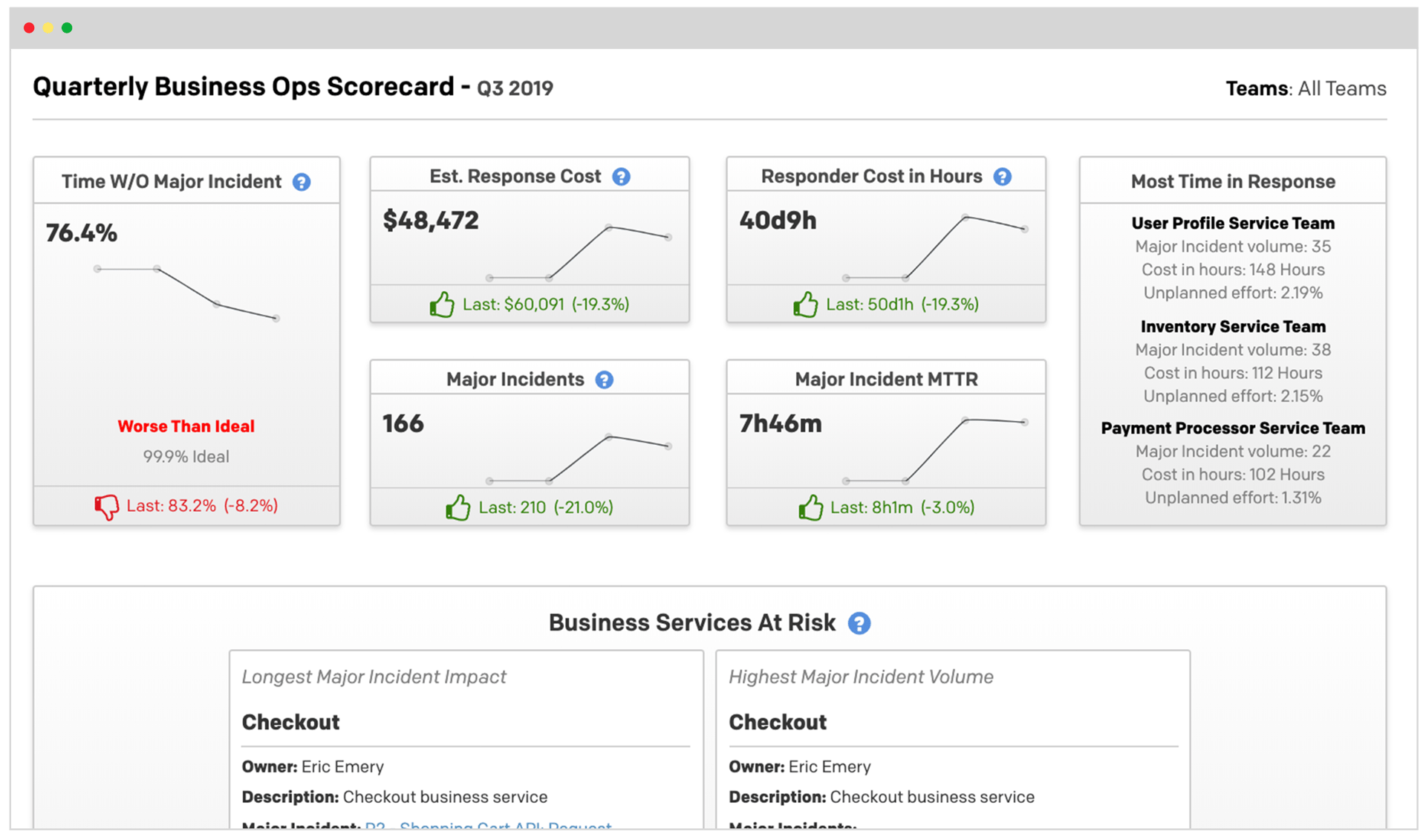
Task: Click the Checkout service name under Longest Impact
Action: click(x=291, y=721)
